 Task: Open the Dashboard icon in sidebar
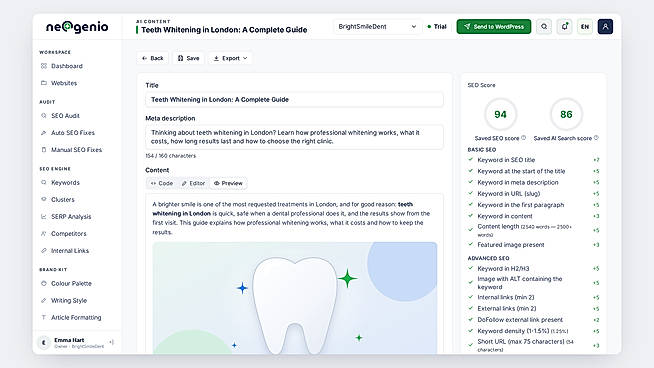click(x=44, y=66)
